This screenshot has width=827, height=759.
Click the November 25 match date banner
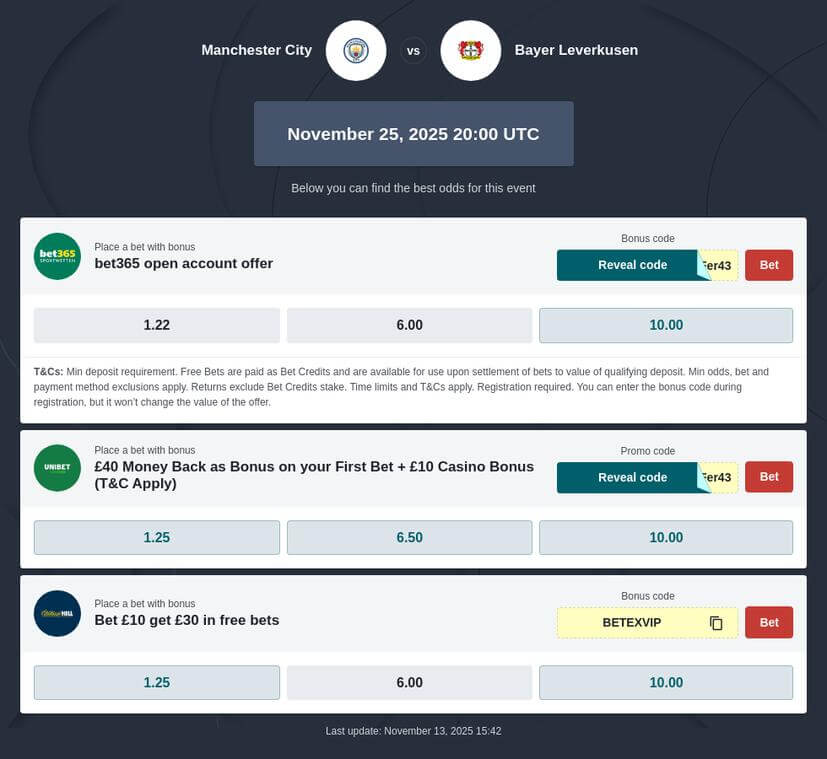point(413,133)
